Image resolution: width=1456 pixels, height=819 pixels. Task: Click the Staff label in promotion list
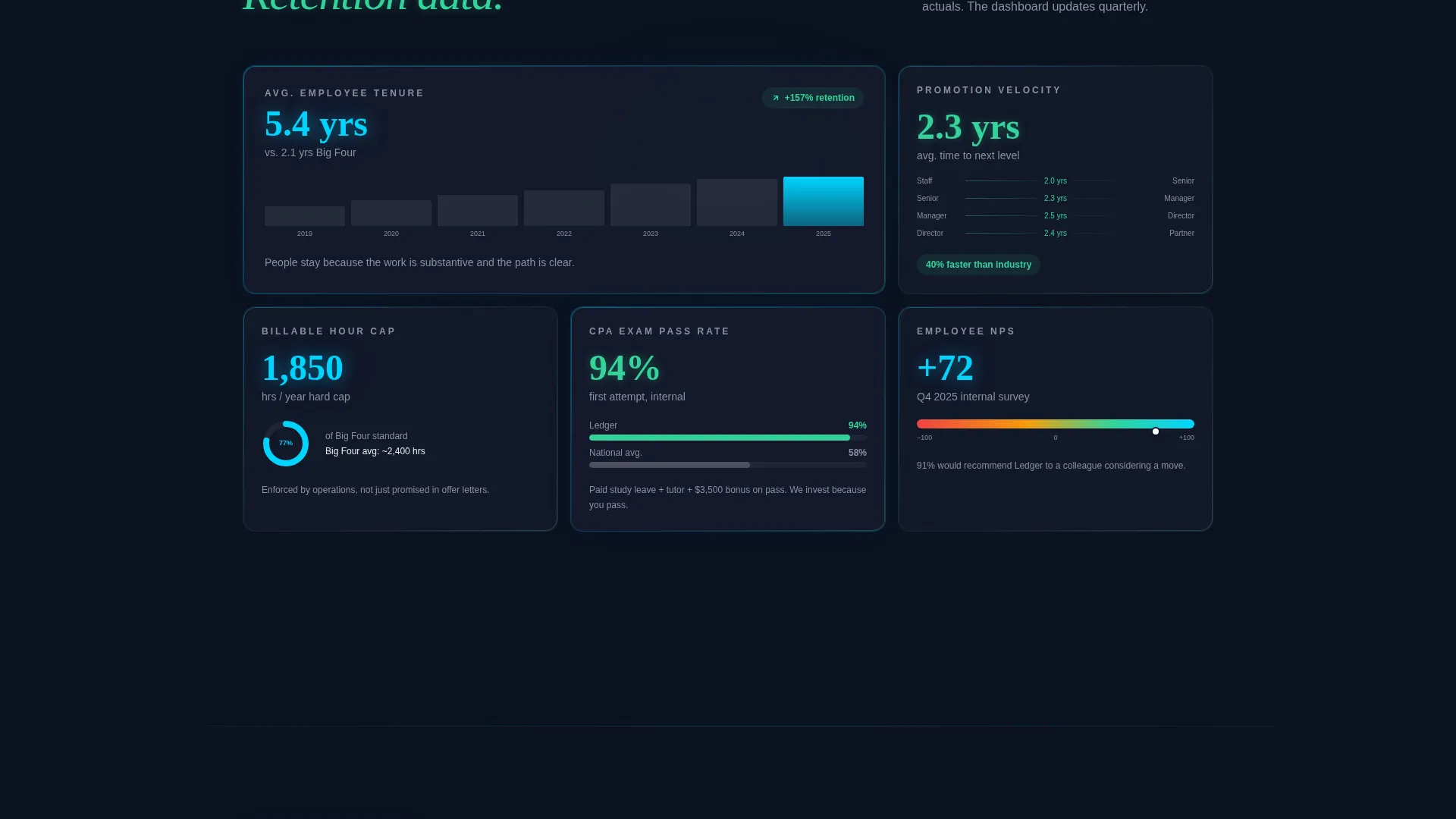[x=924, y=181]
